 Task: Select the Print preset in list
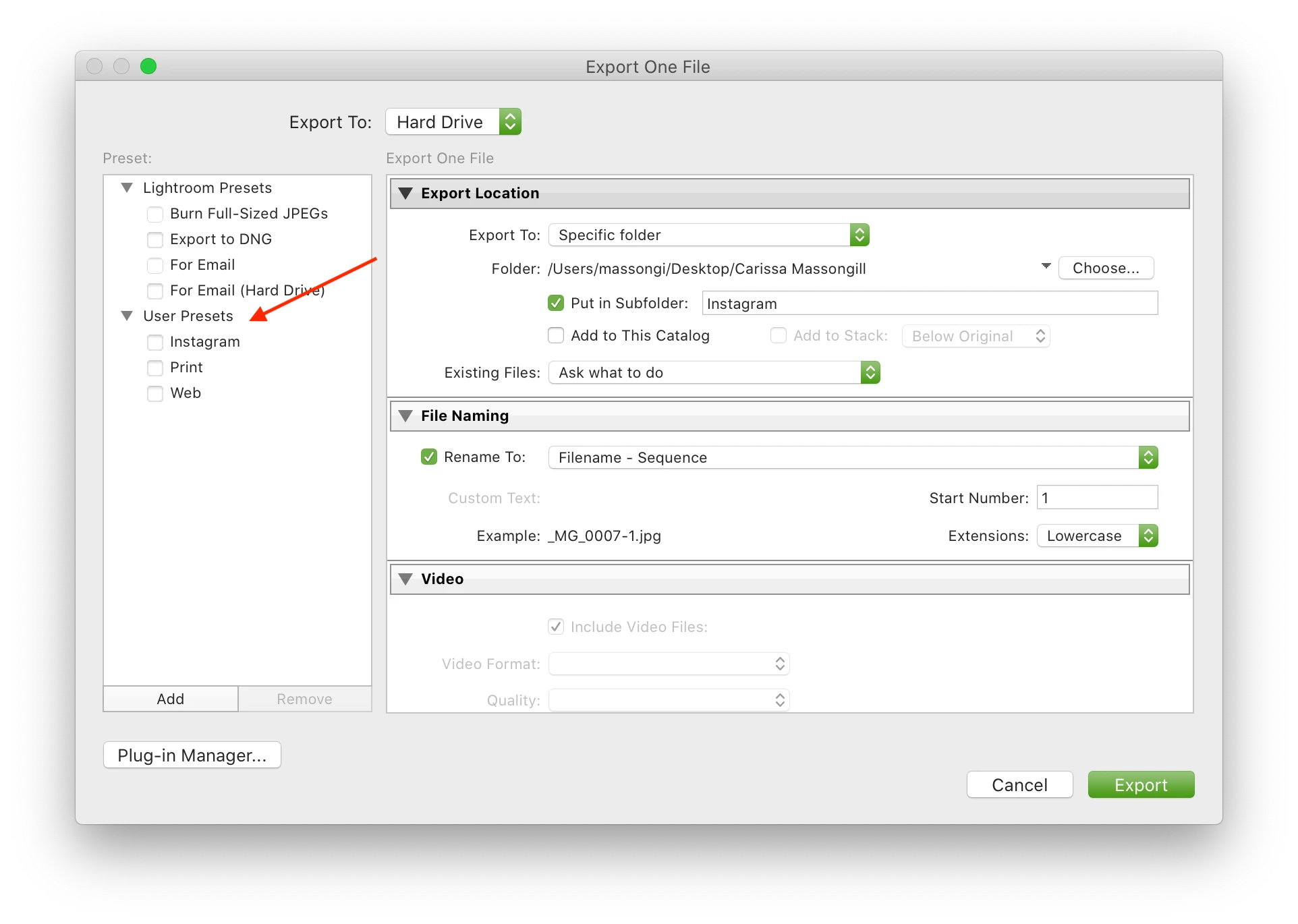[186, 368]
